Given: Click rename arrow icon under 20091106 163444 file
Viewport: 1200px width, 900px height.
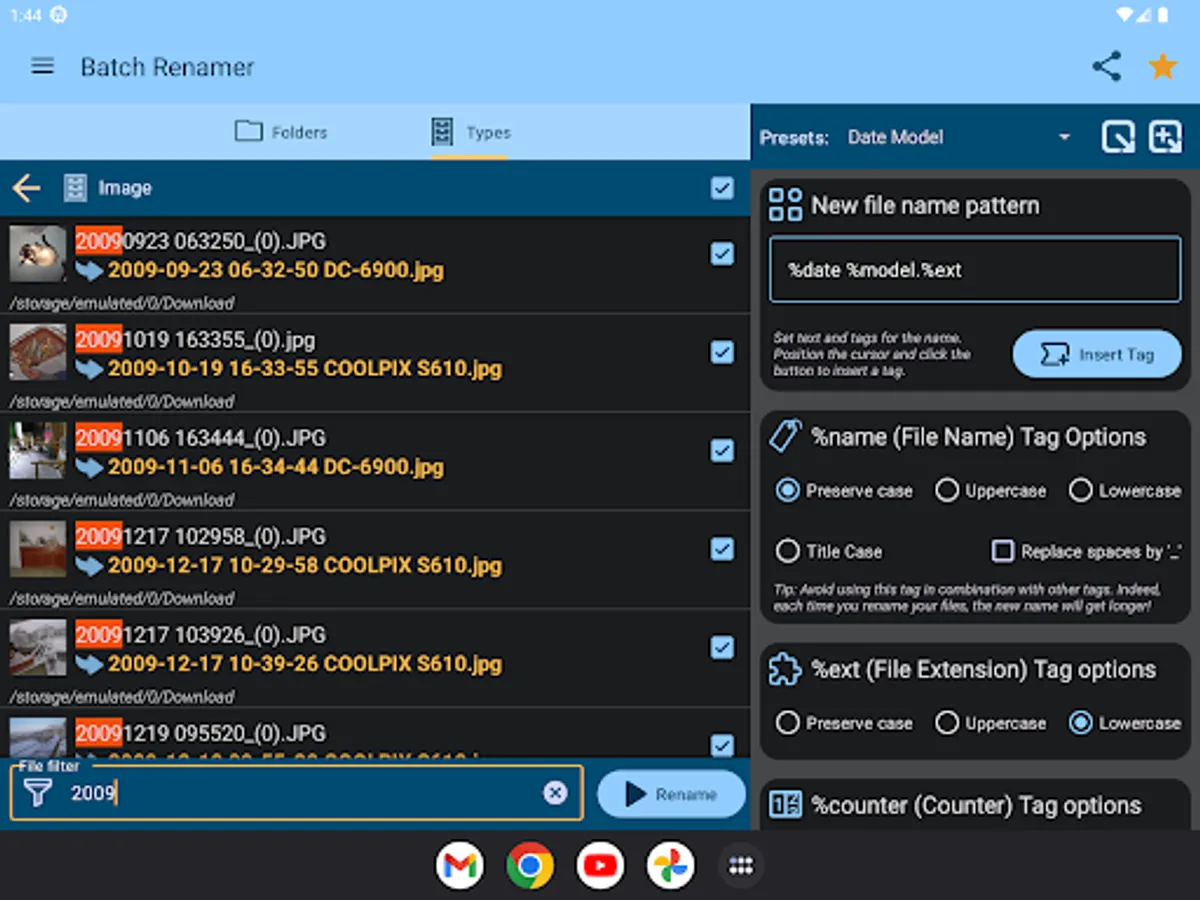Looking at the screenshot, I should pos(90,467).
